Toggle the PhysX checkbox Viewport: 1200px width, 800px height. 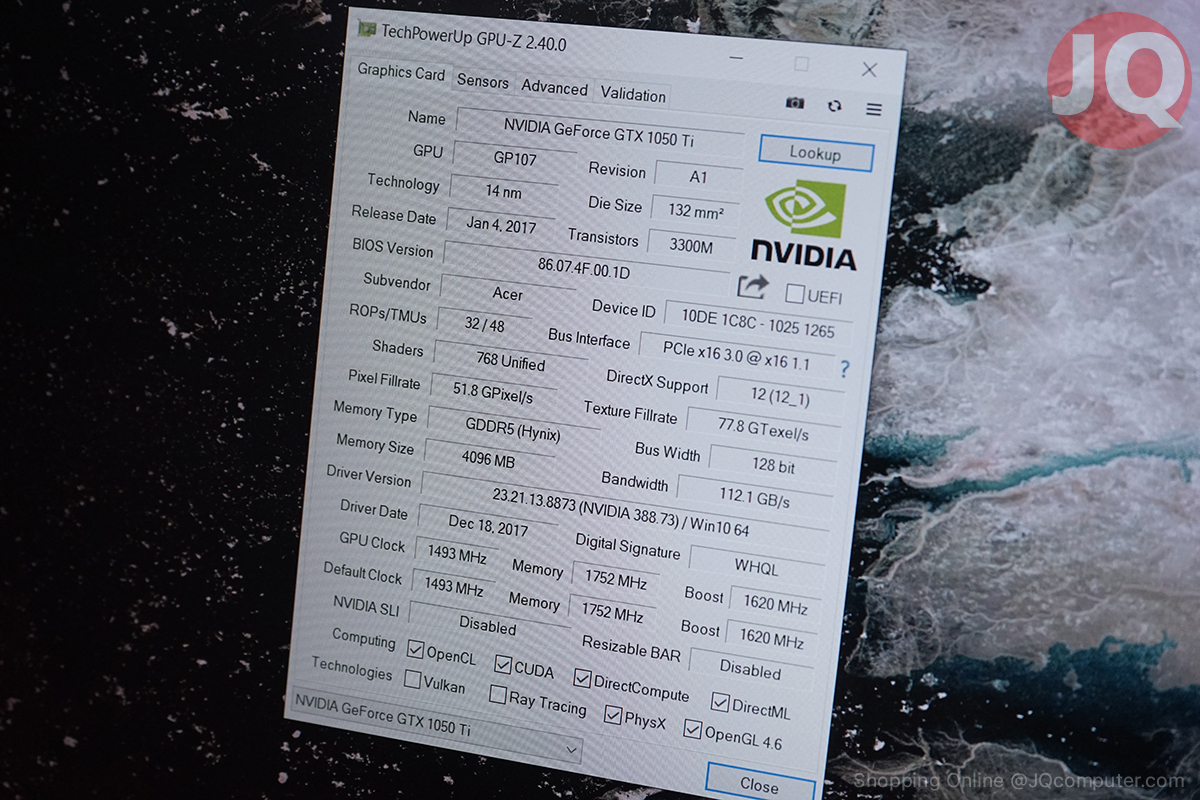(613, 714)
